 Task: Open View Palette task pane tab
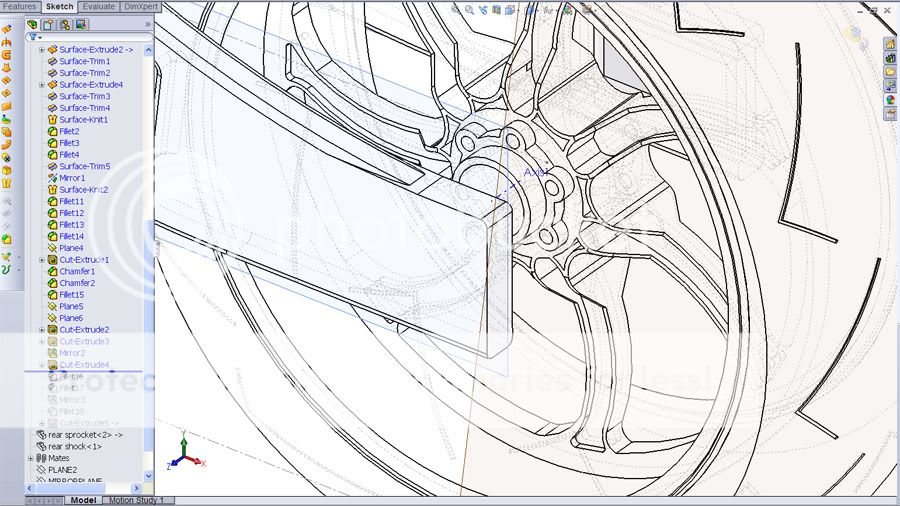click(890, 85)
